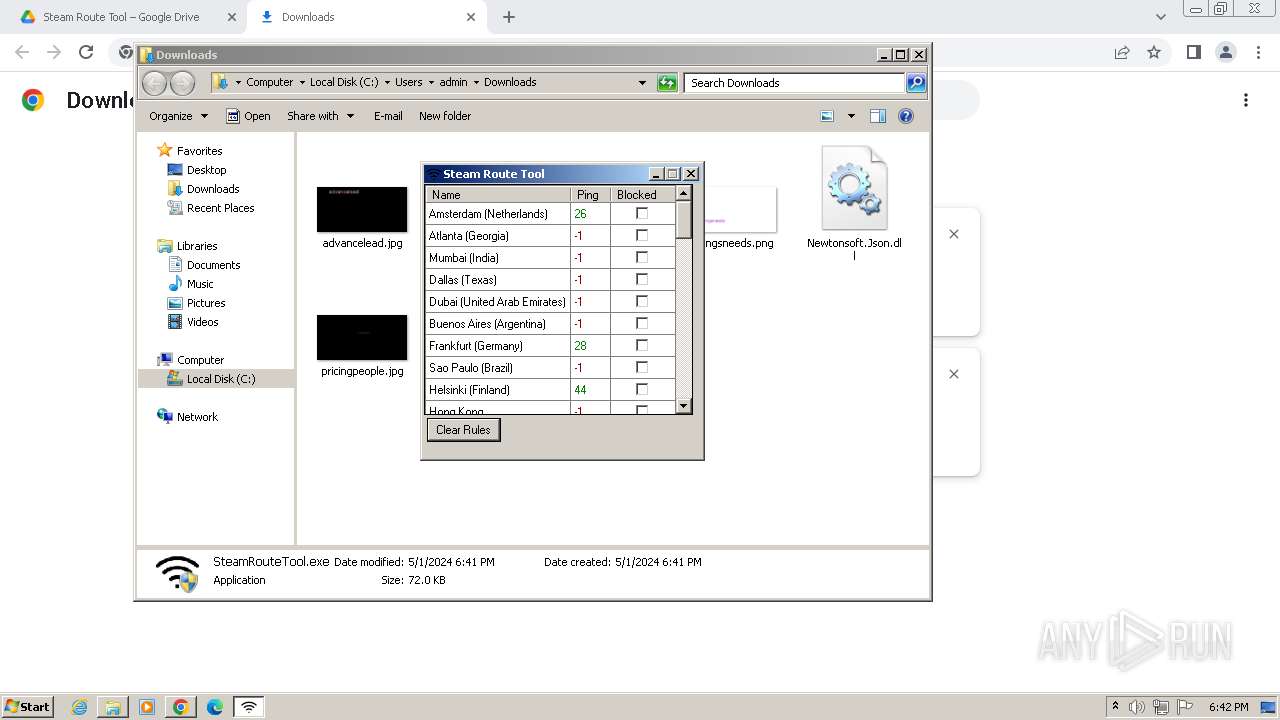Viewport: 1280px width, 720px height.
Task: Select Network in navigation pane
Action: coord(197,417)
